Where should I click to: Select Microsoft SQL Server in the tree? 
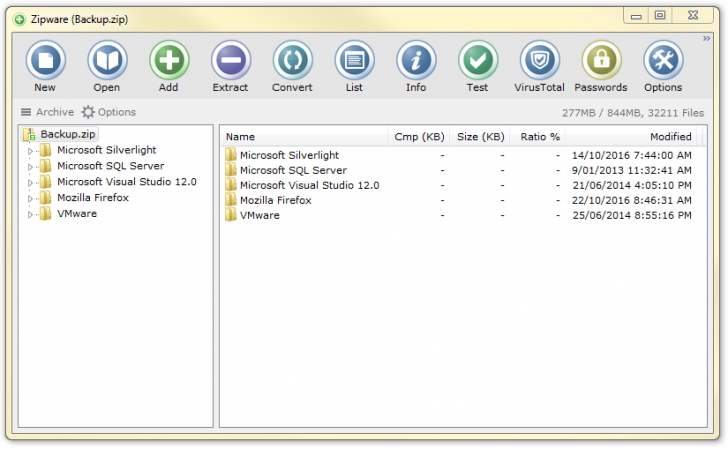(110, 166)
